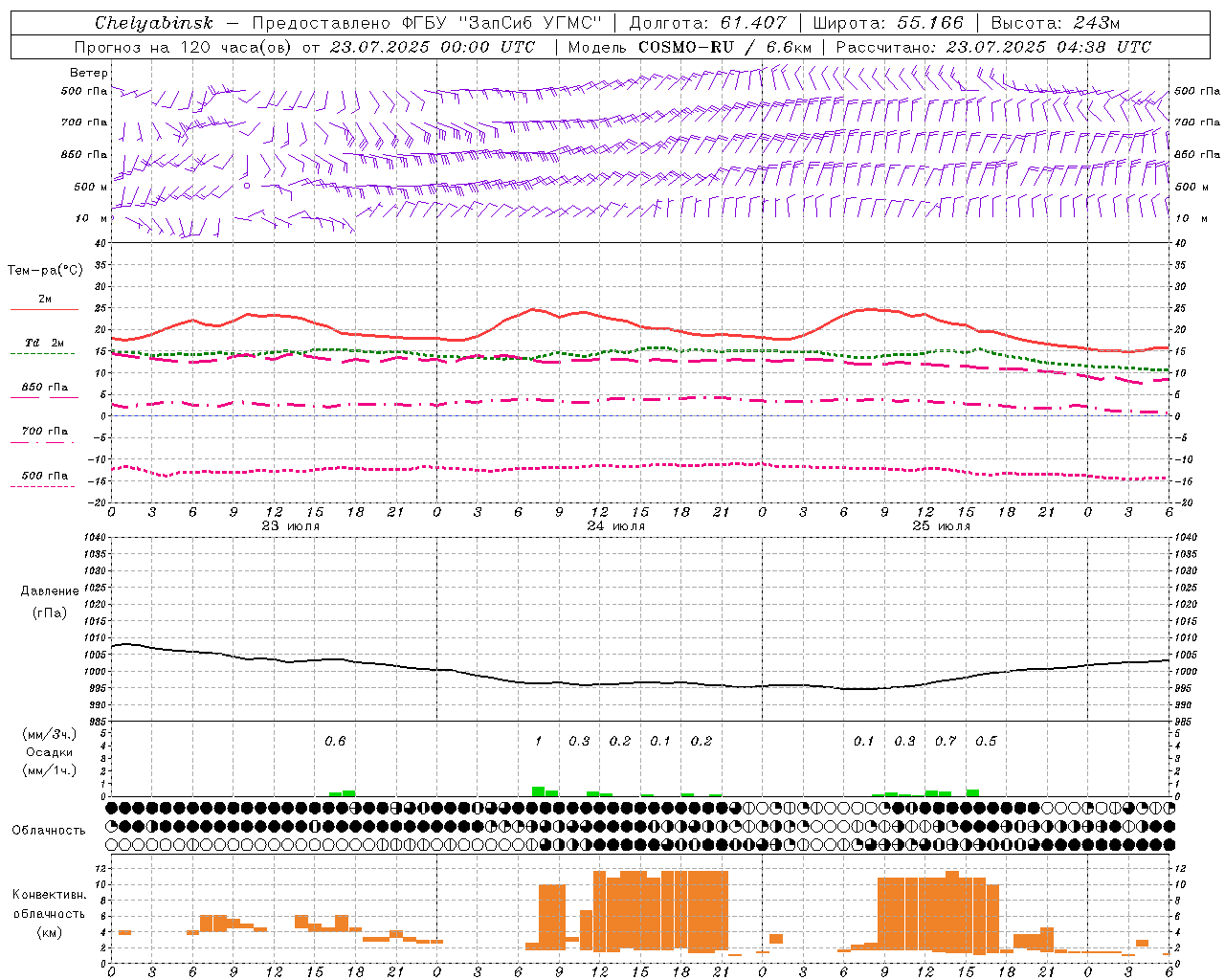The image size is (1225, 980).
Task: Click the 0.6 precipitation value on 23 июля
Action: click(x=335, y=741)
